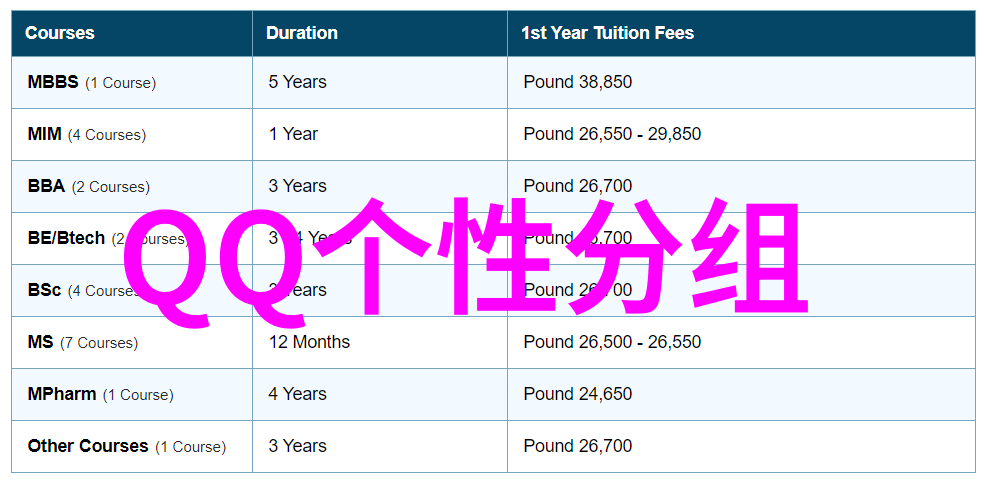
Task: Click the 1st Year Tuition Fees header
Action: coord(607,33)
